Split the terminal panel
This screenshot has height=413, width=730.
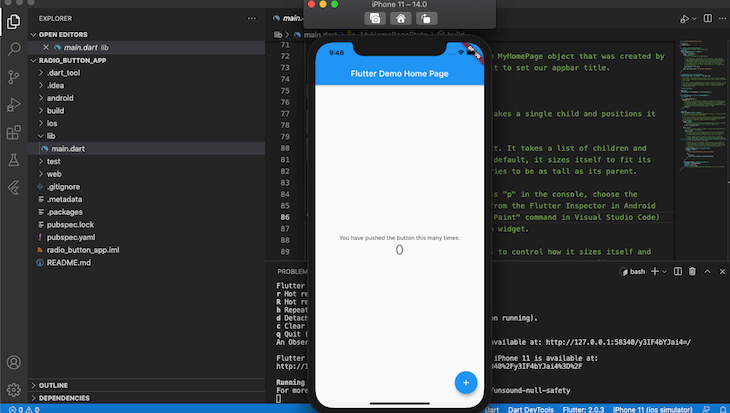[x=678, y=271]
